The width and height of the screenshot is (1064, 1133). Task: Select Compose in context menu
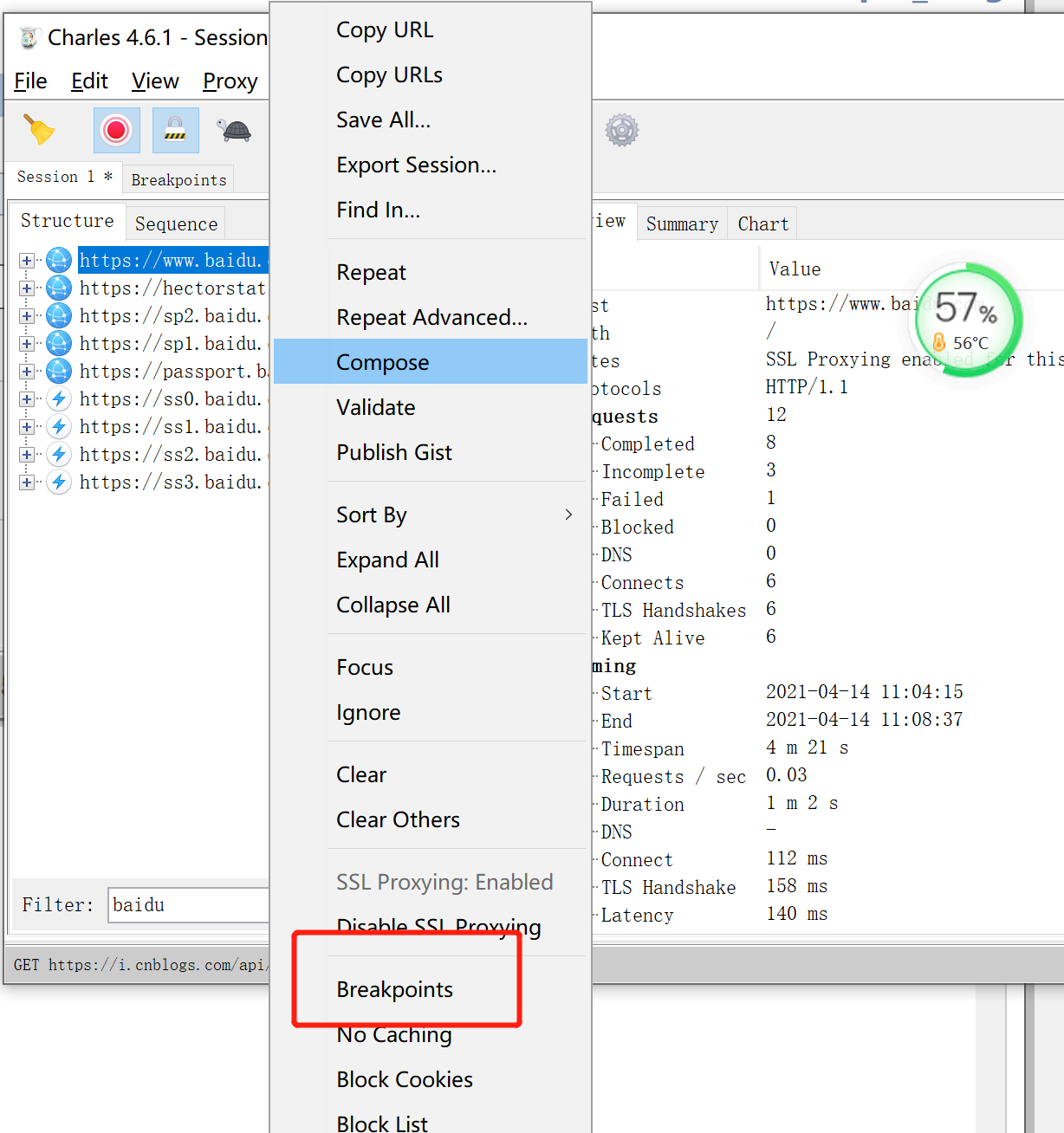(x=430, y=362)
